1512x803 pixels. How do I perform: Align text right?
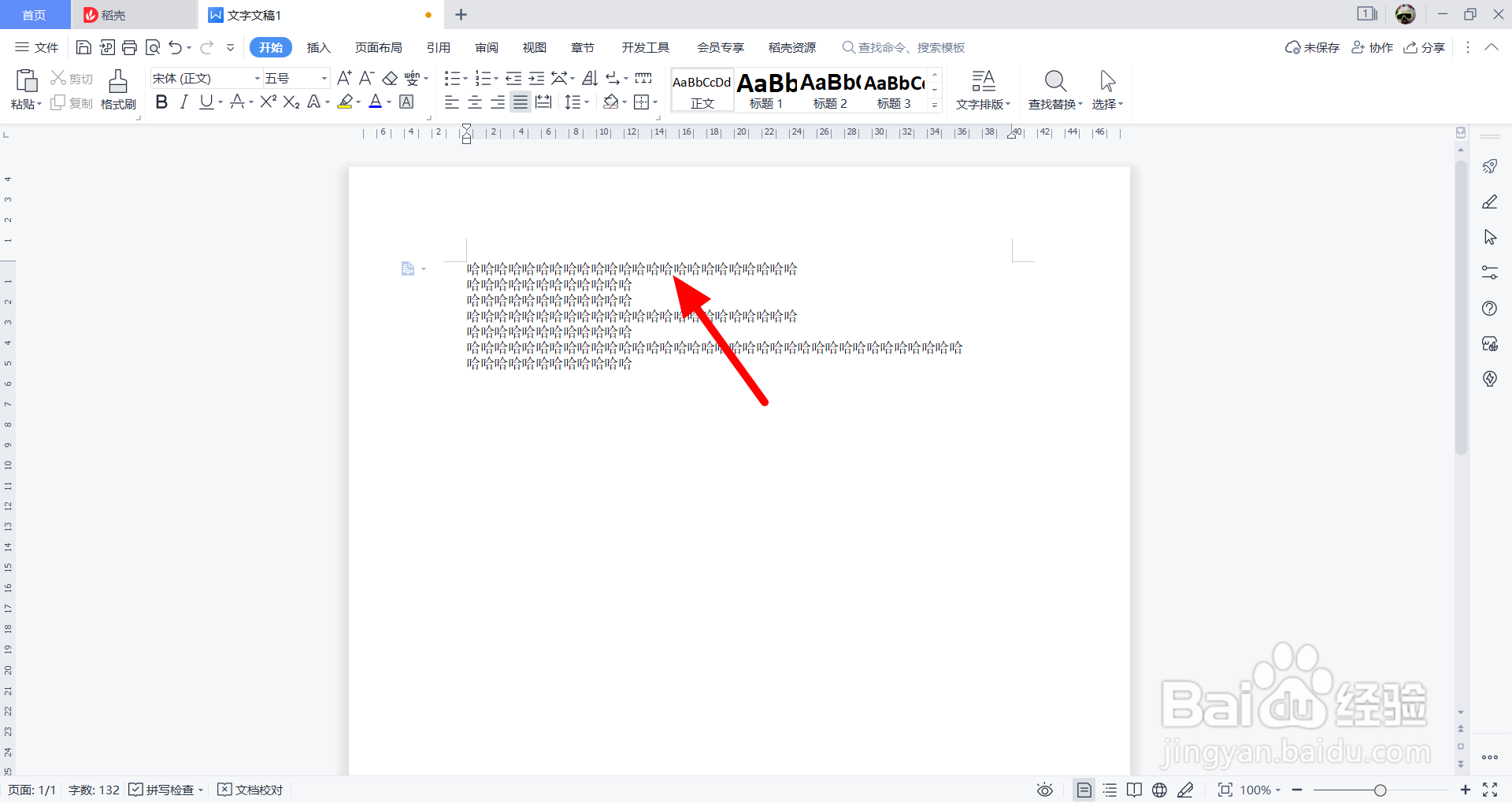[498, 102]
